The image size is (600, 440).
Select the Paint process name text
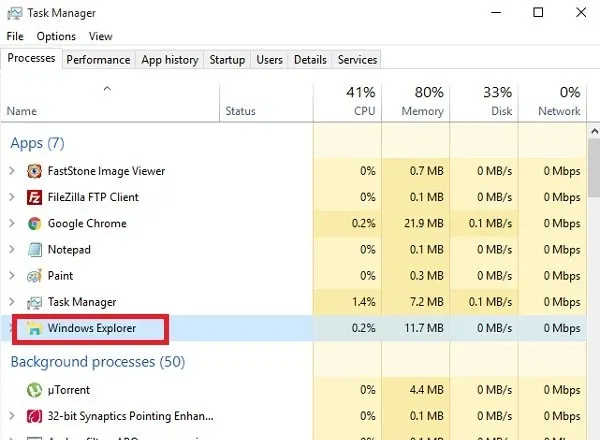click(60, 276)
